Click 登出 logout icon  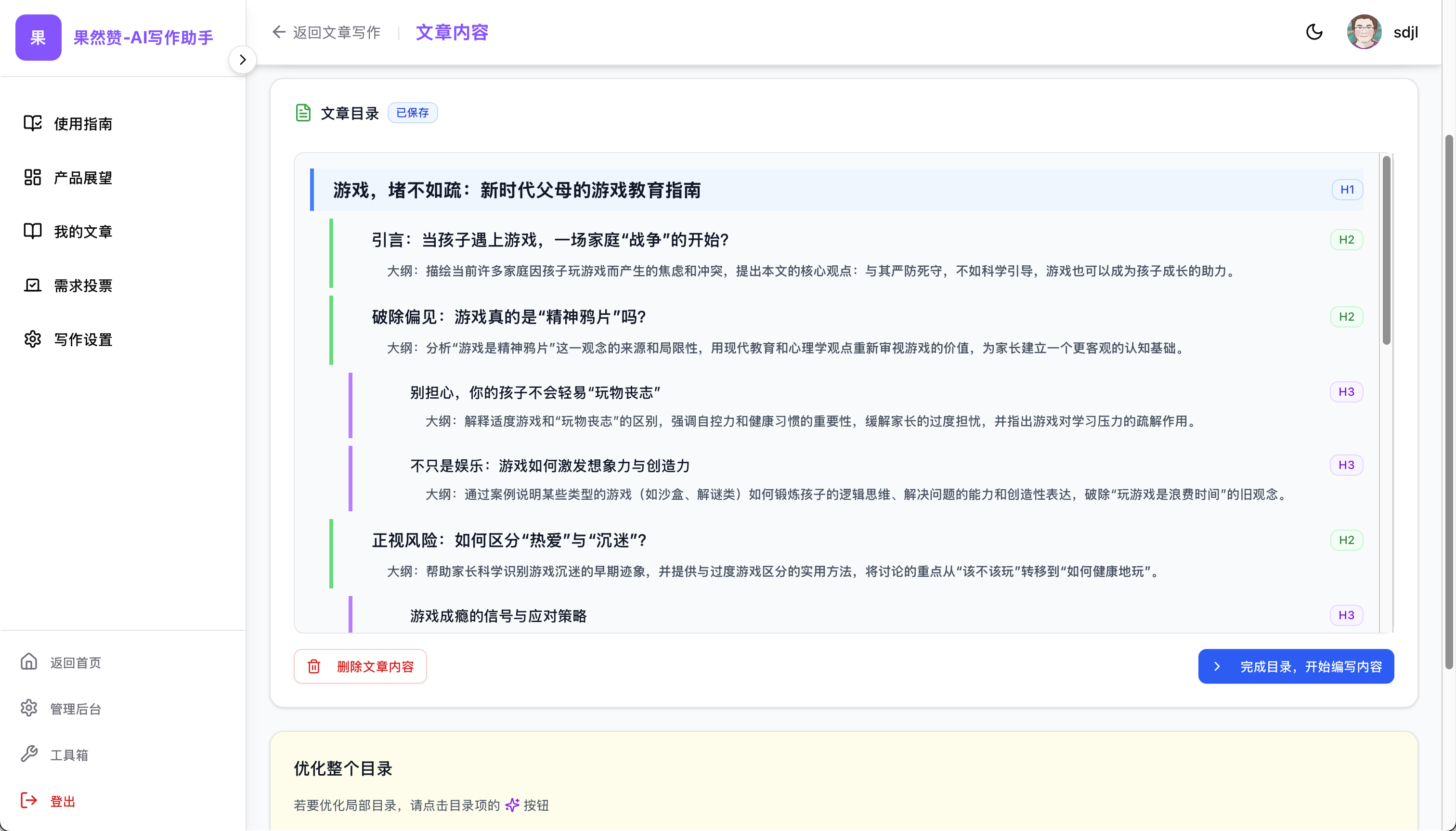(28, 801)
